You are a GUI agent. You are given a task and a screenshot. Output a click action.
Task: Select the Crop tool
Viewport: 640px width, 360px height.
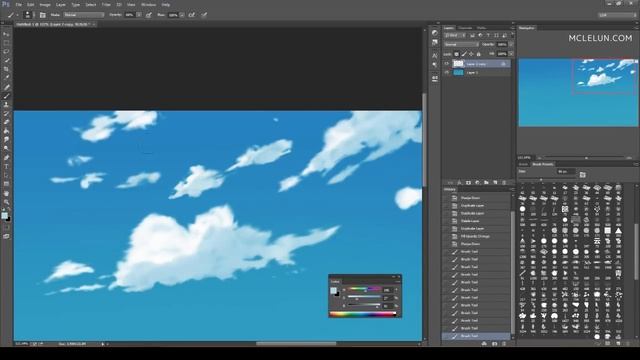click(x=6, y=69)
